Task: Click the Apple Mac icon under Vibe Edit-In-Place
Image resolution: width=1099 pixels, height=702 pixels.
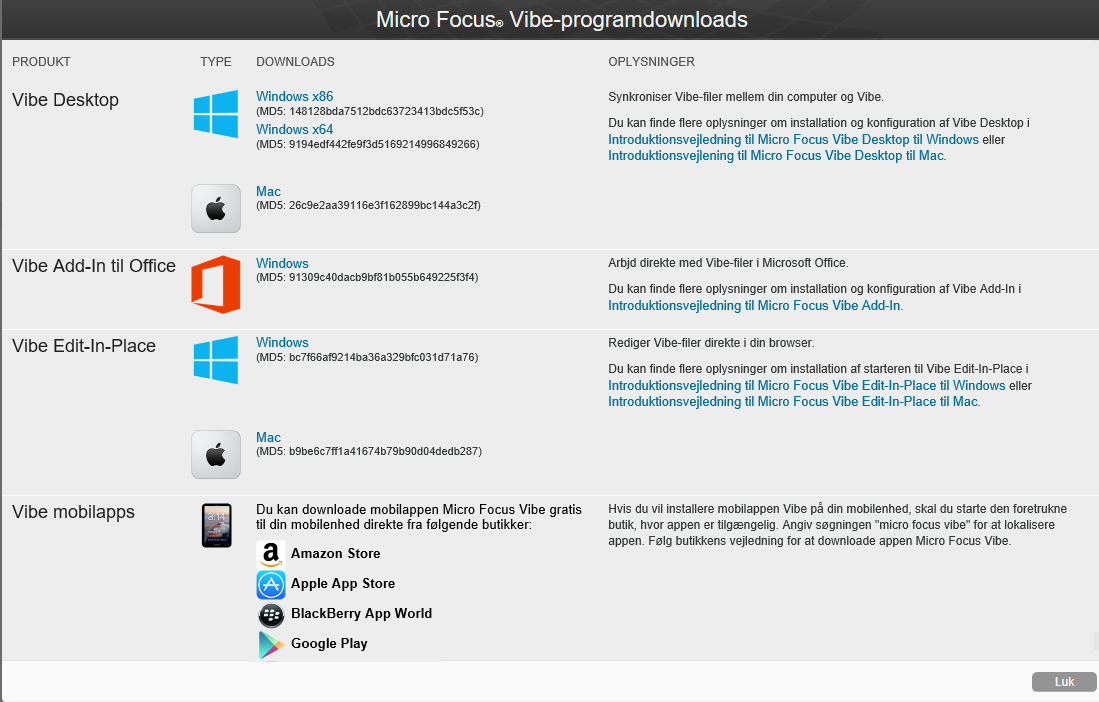Action: [216, 454]
